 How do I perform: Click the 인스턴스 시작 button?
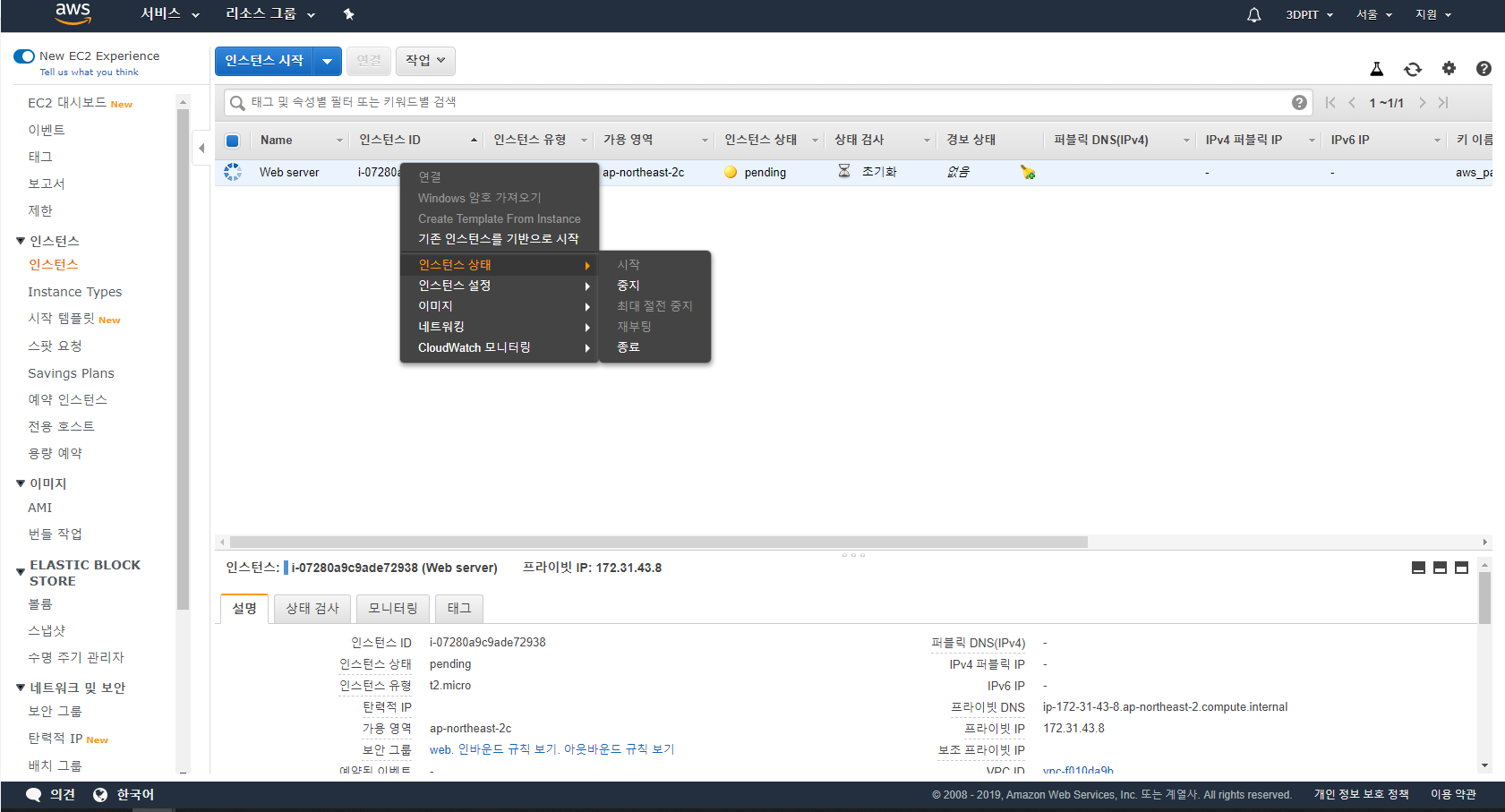(264, 61)
